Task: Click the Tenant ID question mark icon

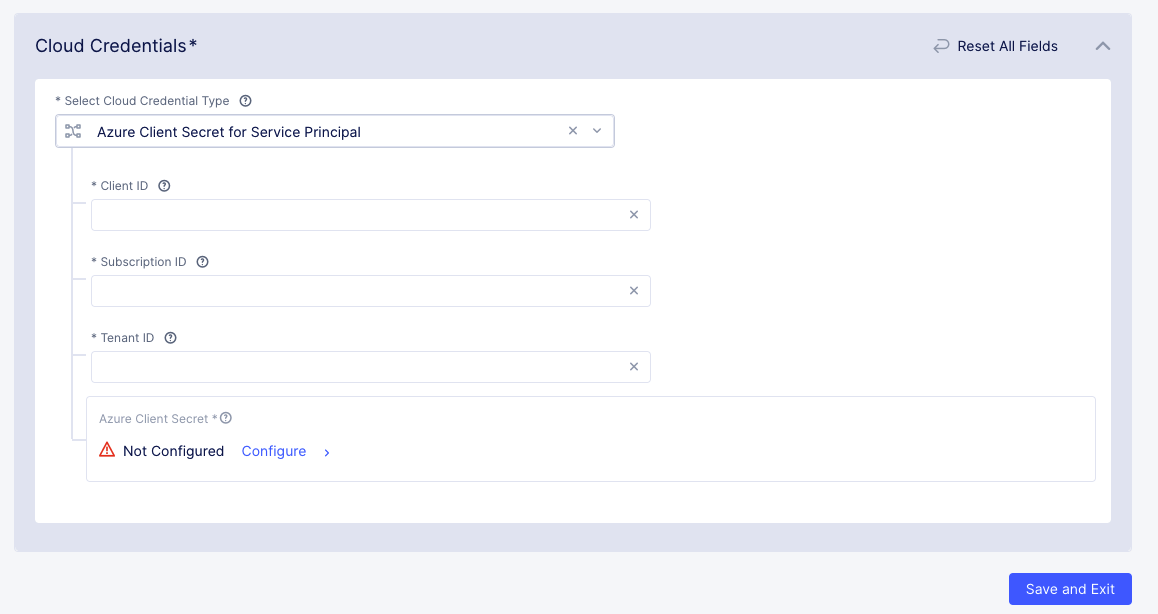Action: tap(170, 337)
